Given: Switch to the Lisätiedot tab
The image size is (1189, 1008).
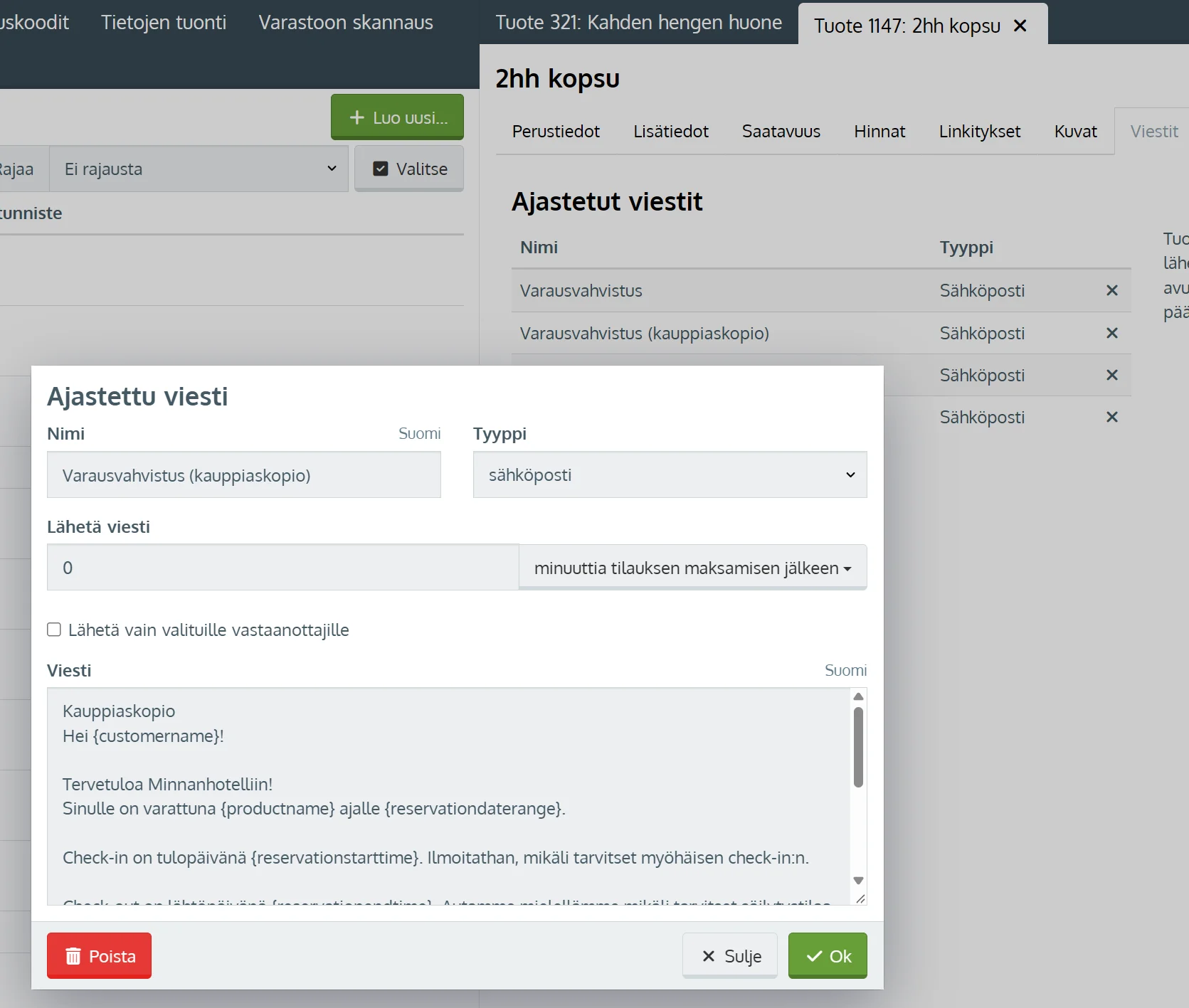Looking at the screenshot, I should pos(671,132).
